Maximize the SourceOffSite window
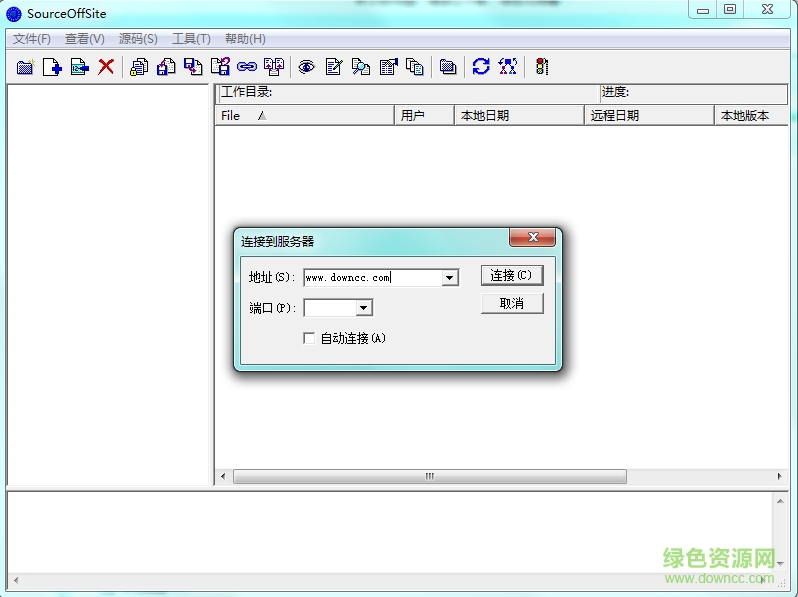The image size is (798, 597). coord(730,10)
